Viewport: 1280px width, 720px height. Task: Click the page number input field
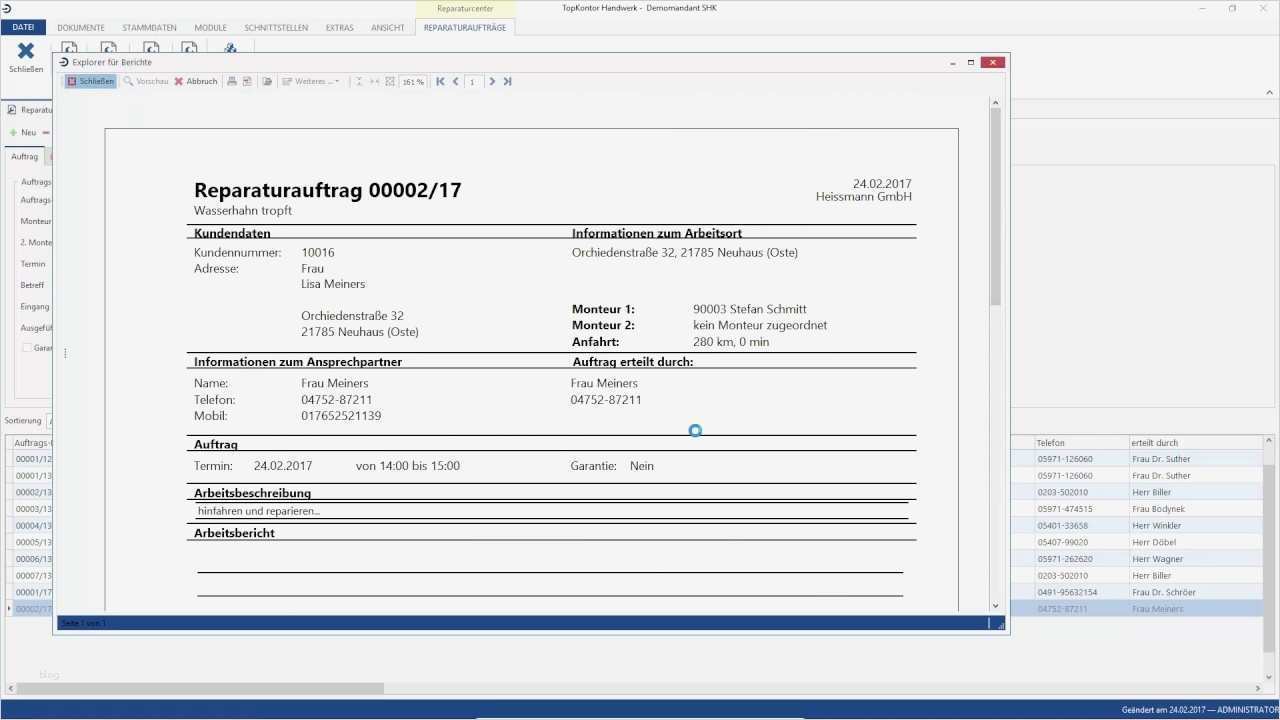[473, 82]
